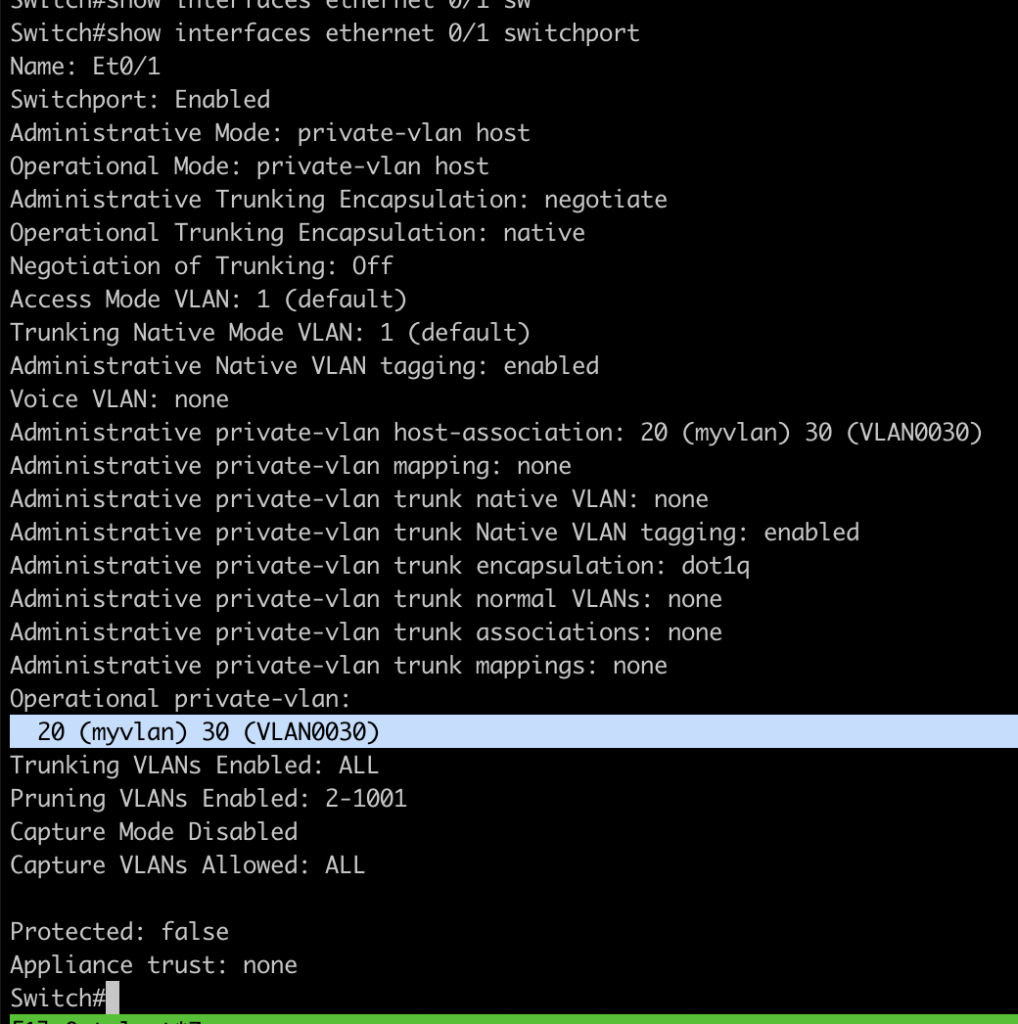
Task: Click the full show interfaces switchport command
Action: (325, 33)
